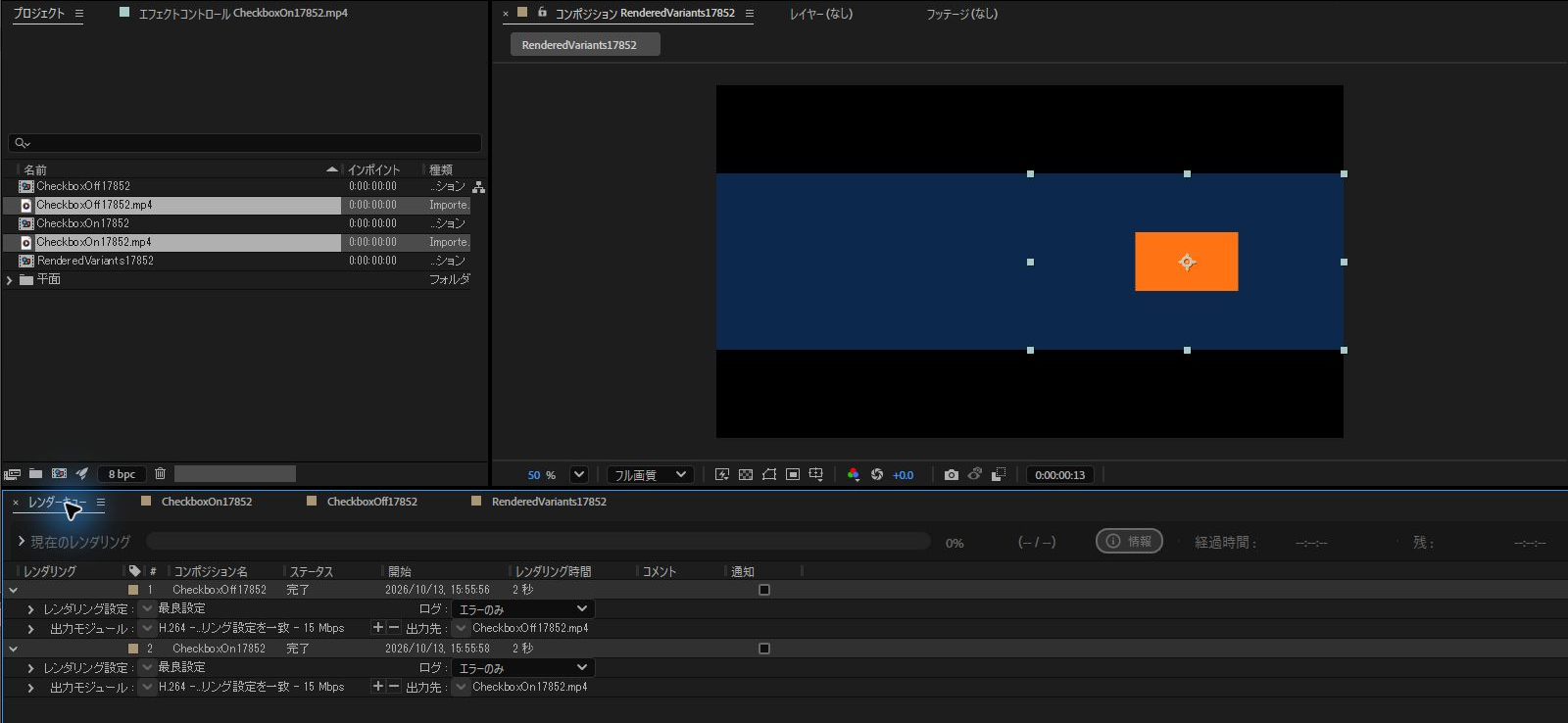Take a snapshot with the camera icon
The image size is (1568, 723).
pos(952,475)
